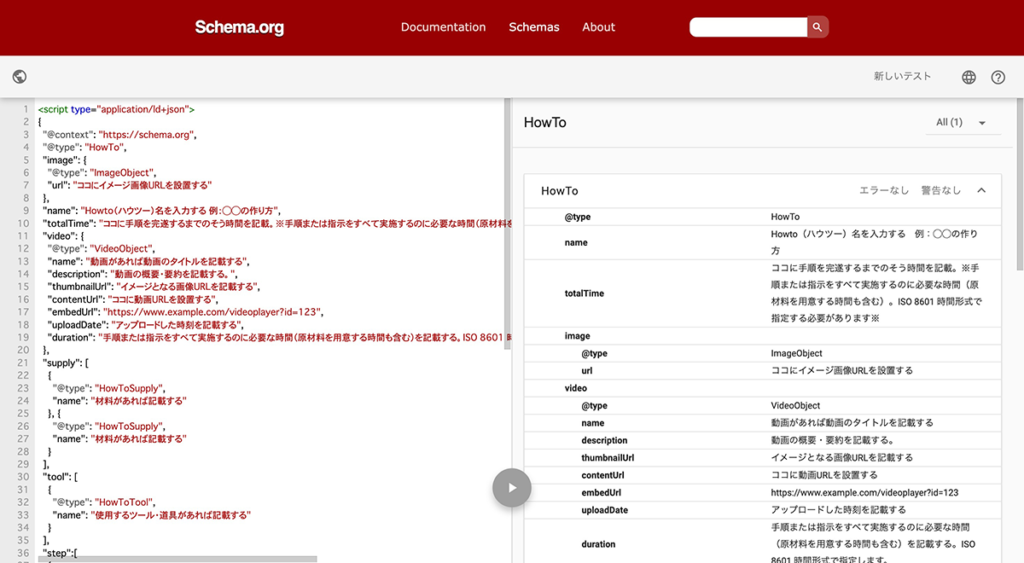Image resolution: width=1024 pixels, height=563 pixels.
Task: Select the thumbnailUrl property label
Action: (607, 458)
